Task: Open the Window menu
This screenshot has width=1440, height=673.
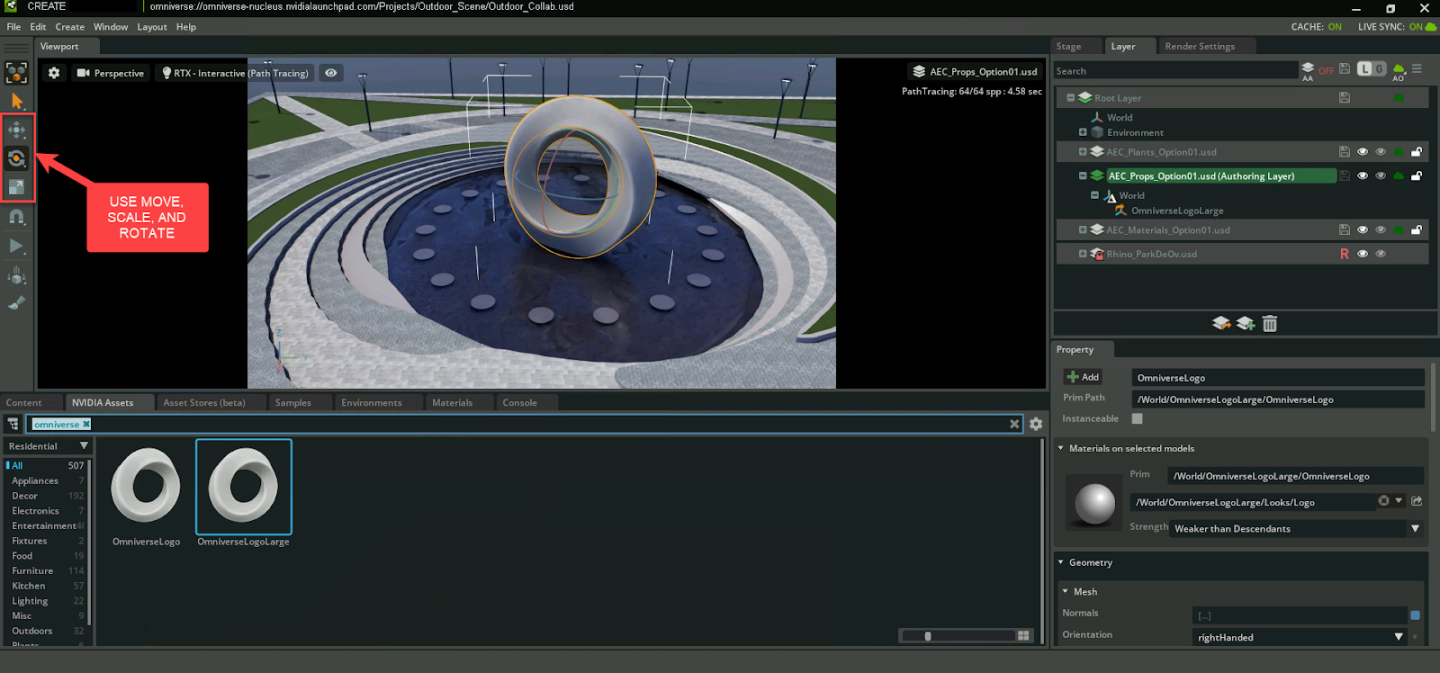Action: point(111,27)
